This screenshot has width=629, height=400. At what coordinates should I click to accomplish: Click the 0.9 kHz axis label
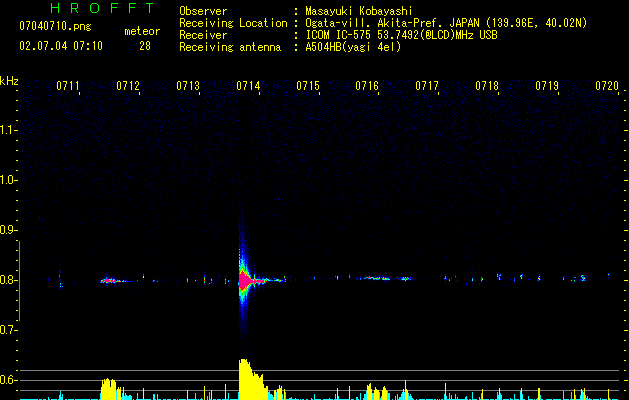pos(8,230)
